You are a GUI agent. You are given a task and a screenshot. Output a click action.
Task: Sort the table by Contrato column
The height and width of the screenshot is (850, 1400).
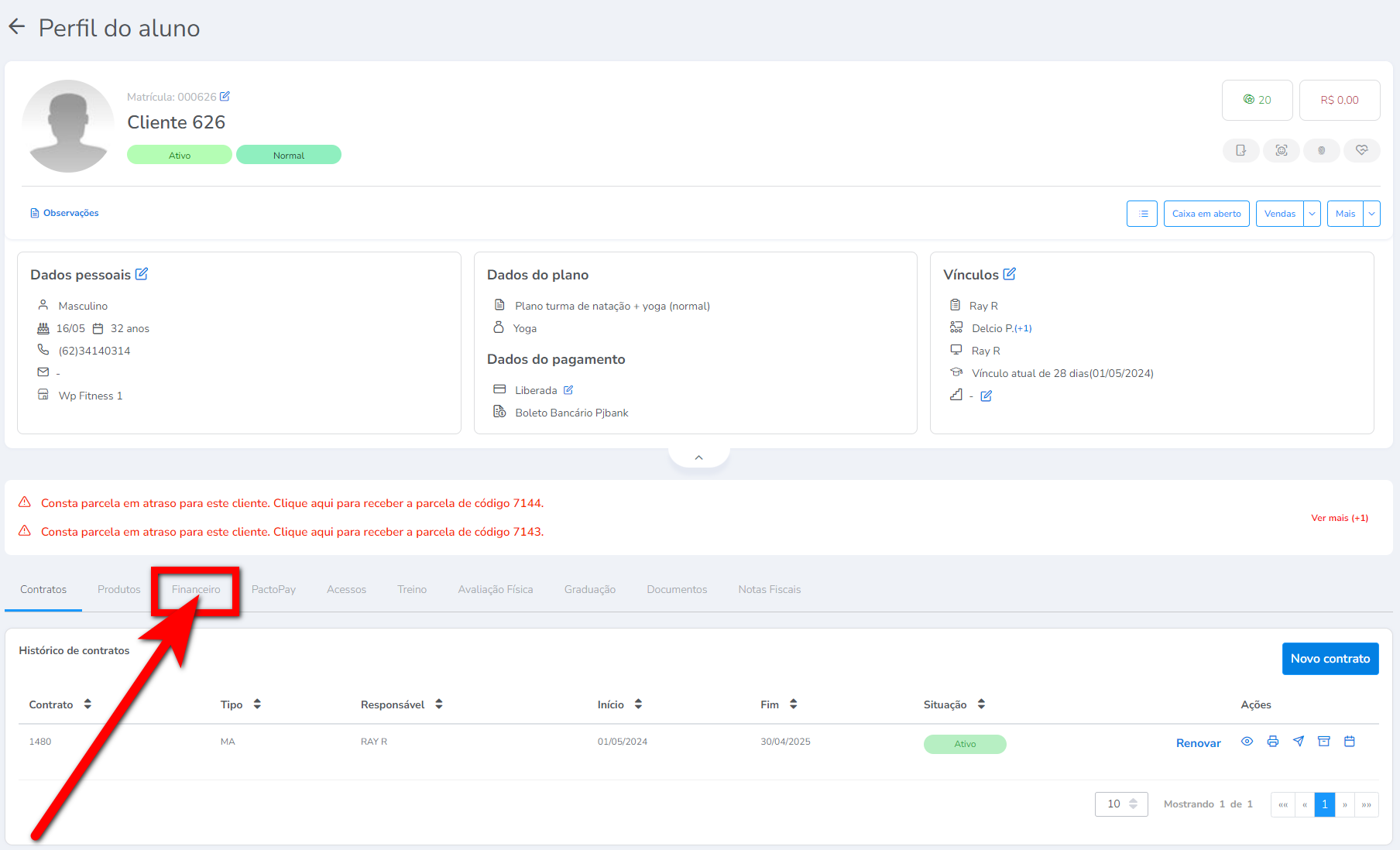[87, 704]
